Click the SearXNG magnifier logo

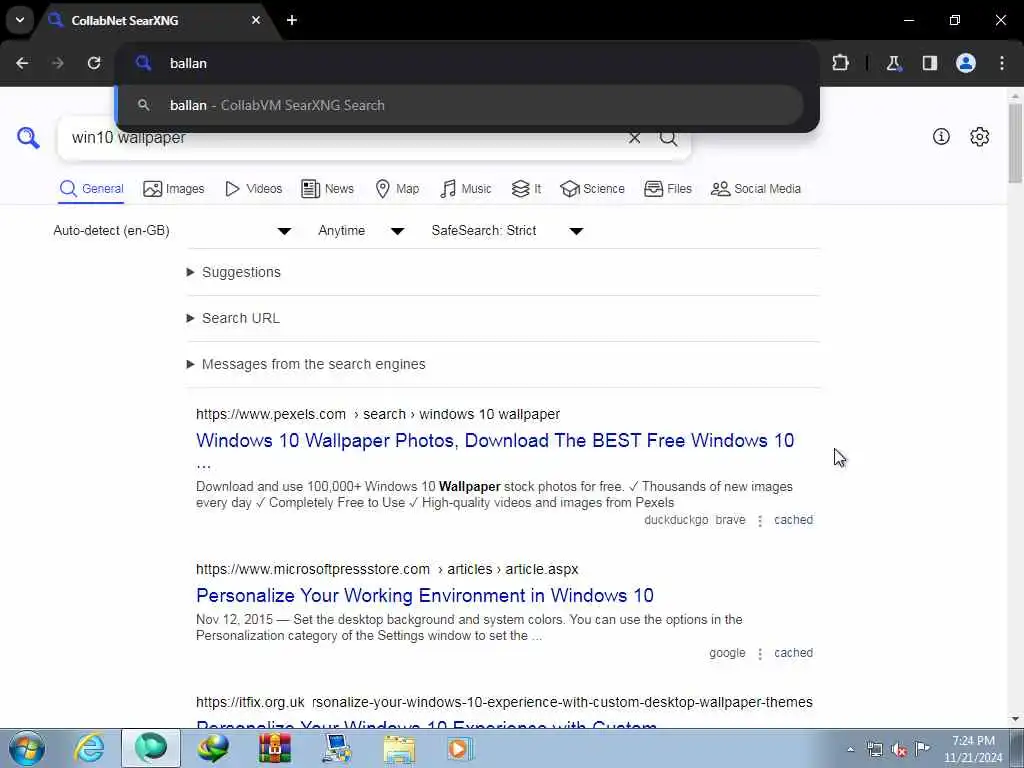[28, 138]
